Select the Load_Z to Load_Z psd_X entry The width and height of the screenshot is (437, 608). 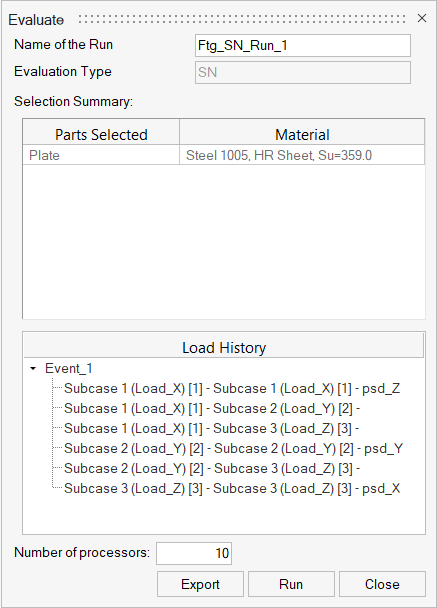click(232, 489)
